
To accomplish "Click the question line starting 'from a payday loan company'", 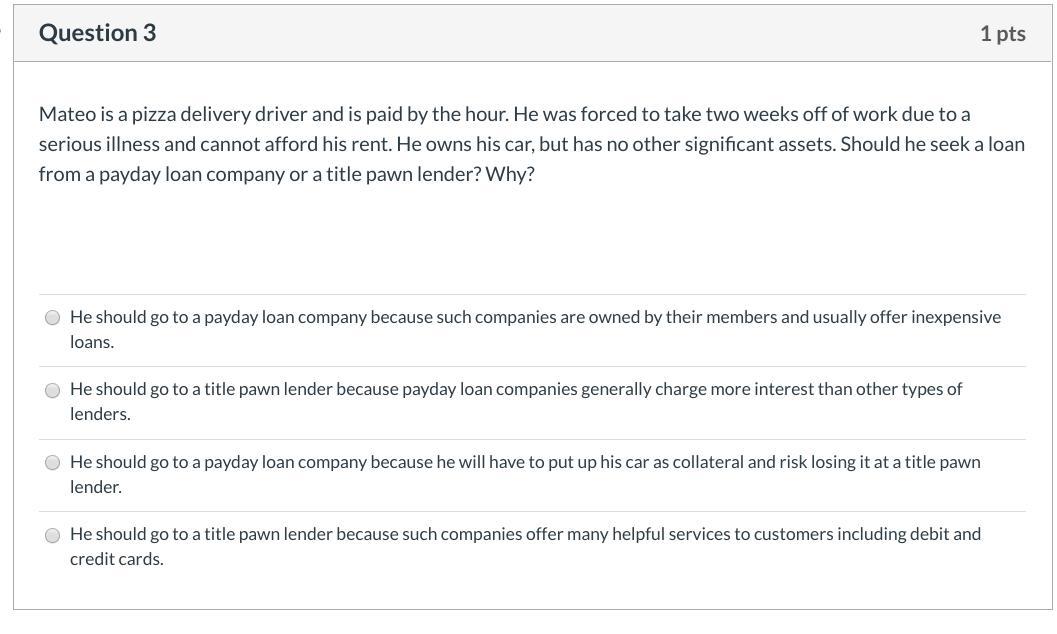I will pyautogui.click(x=286, y=174).
